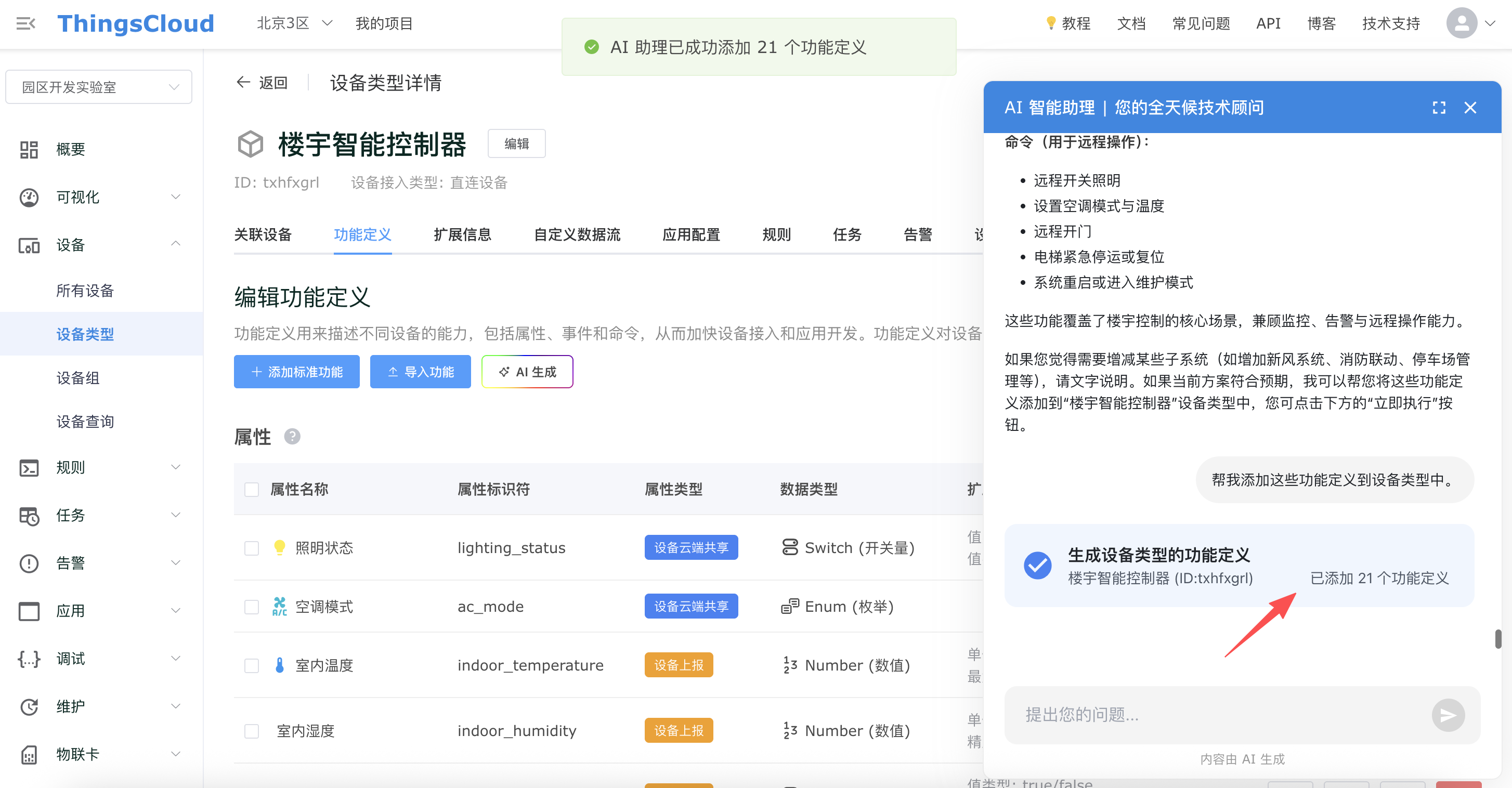Click the AI 生成 button

[x=527, y=372]
